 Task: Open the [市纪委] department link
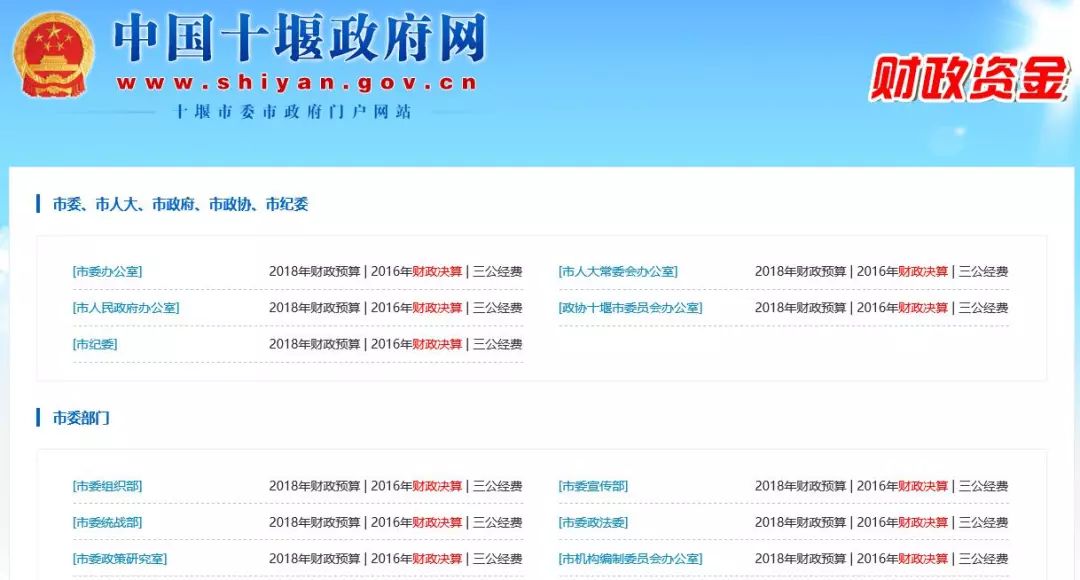(x=95, y=344)
